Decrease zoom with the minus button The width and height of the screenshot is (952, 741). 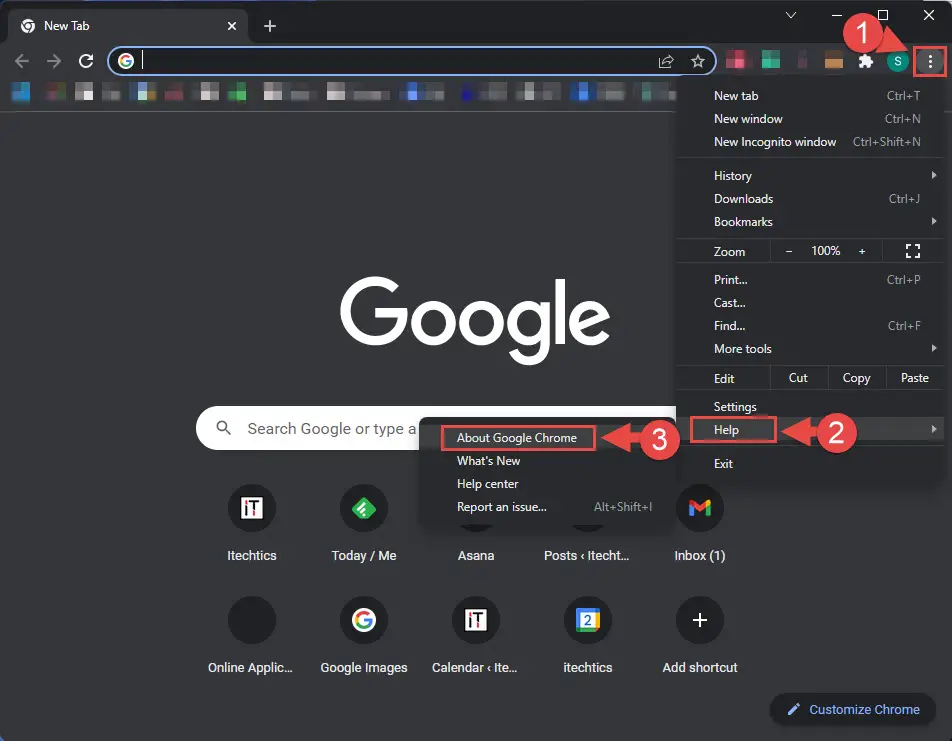click(789, 251)
